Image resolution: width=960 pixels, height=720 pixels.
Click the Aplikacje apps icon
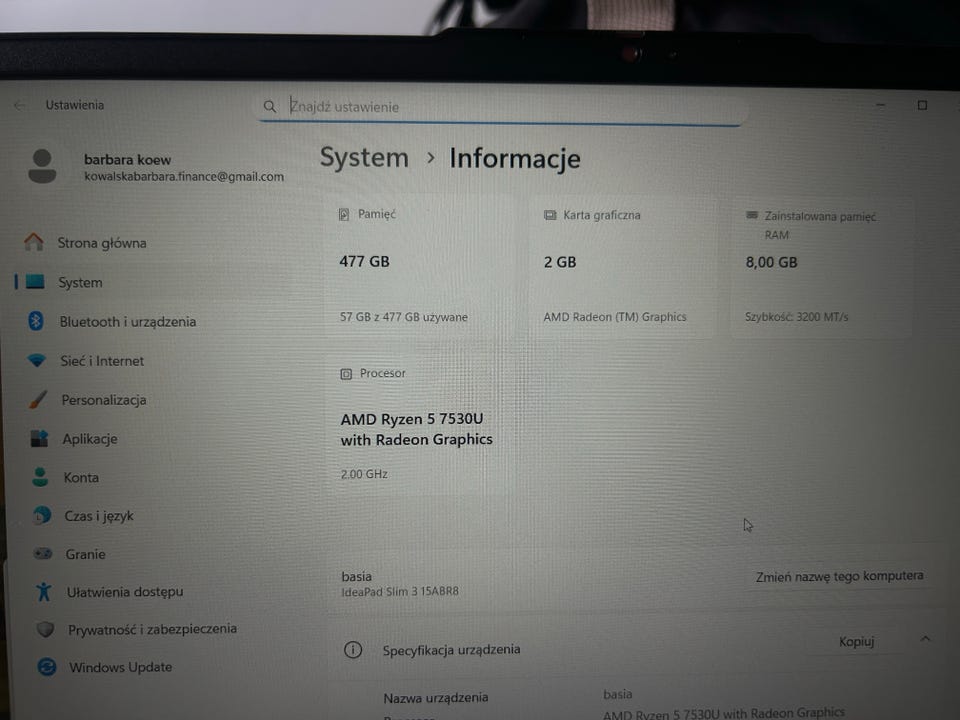(x=39, y=438)
